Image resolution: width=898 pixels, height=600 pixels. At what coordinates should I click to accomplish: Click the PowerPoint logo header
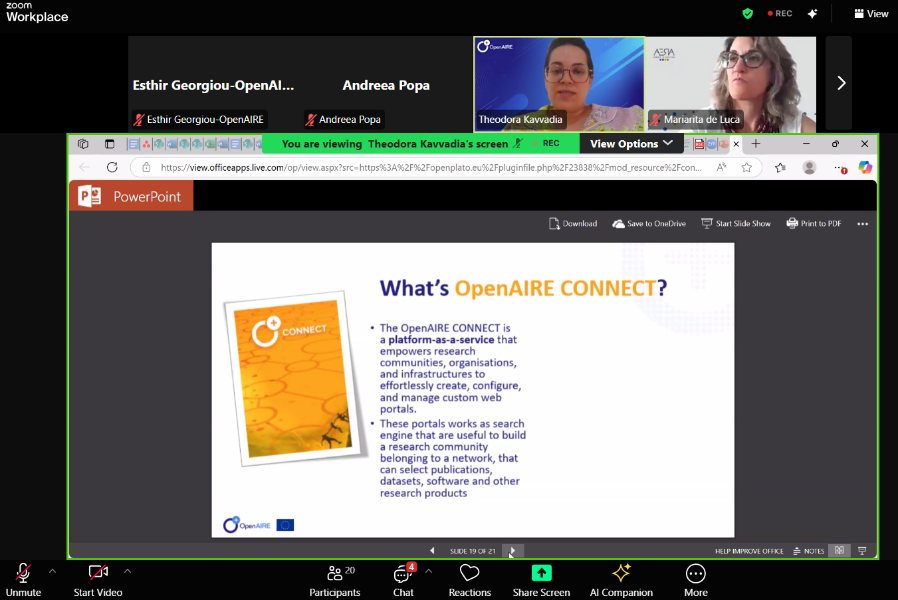coord(131,196)
